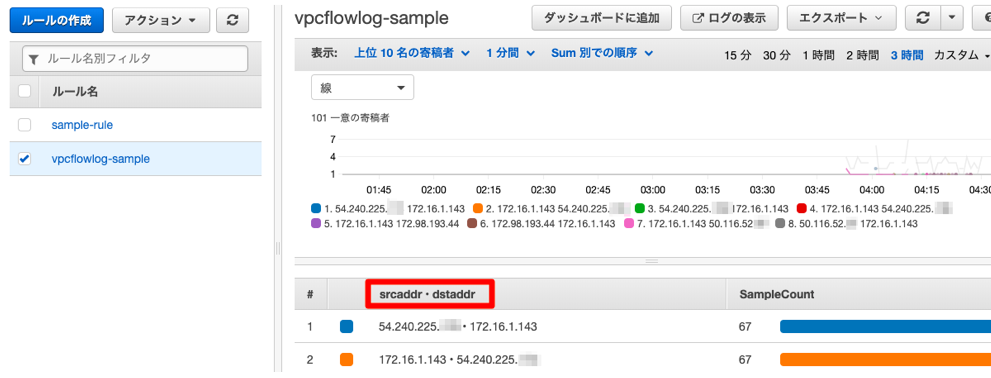Refresh the chart with the top-right refresh icon

[x=923, y=18]
